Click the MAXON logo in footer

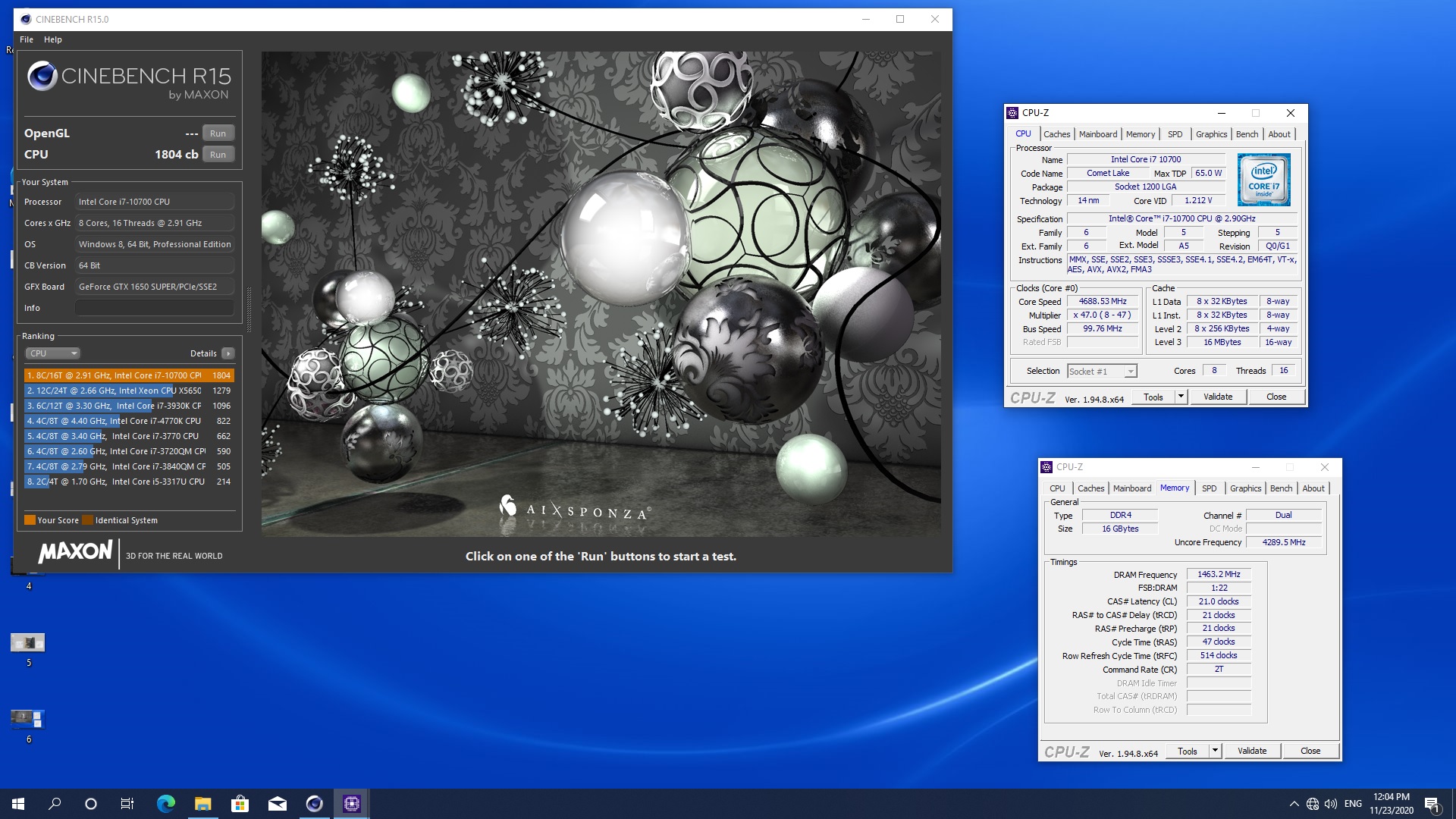(x=75, y=551)
